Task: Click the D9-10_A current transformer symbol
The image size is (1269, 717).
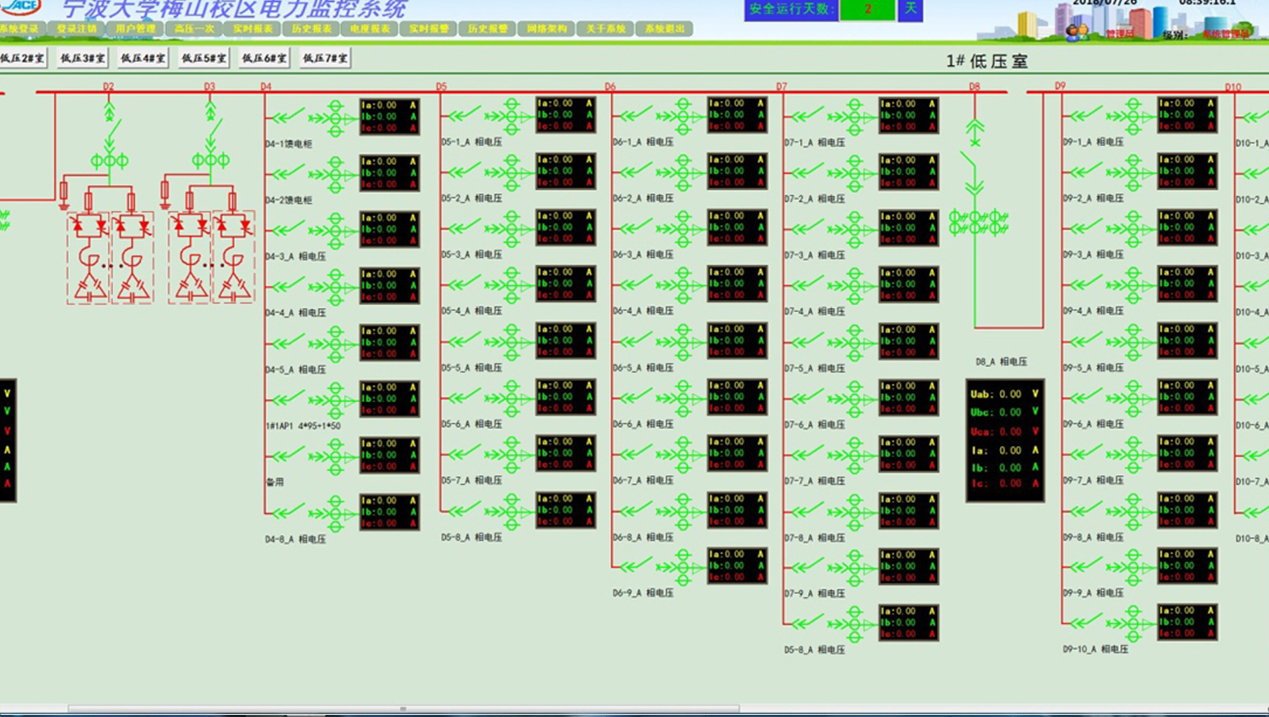Action: (x=1134, y=624)
